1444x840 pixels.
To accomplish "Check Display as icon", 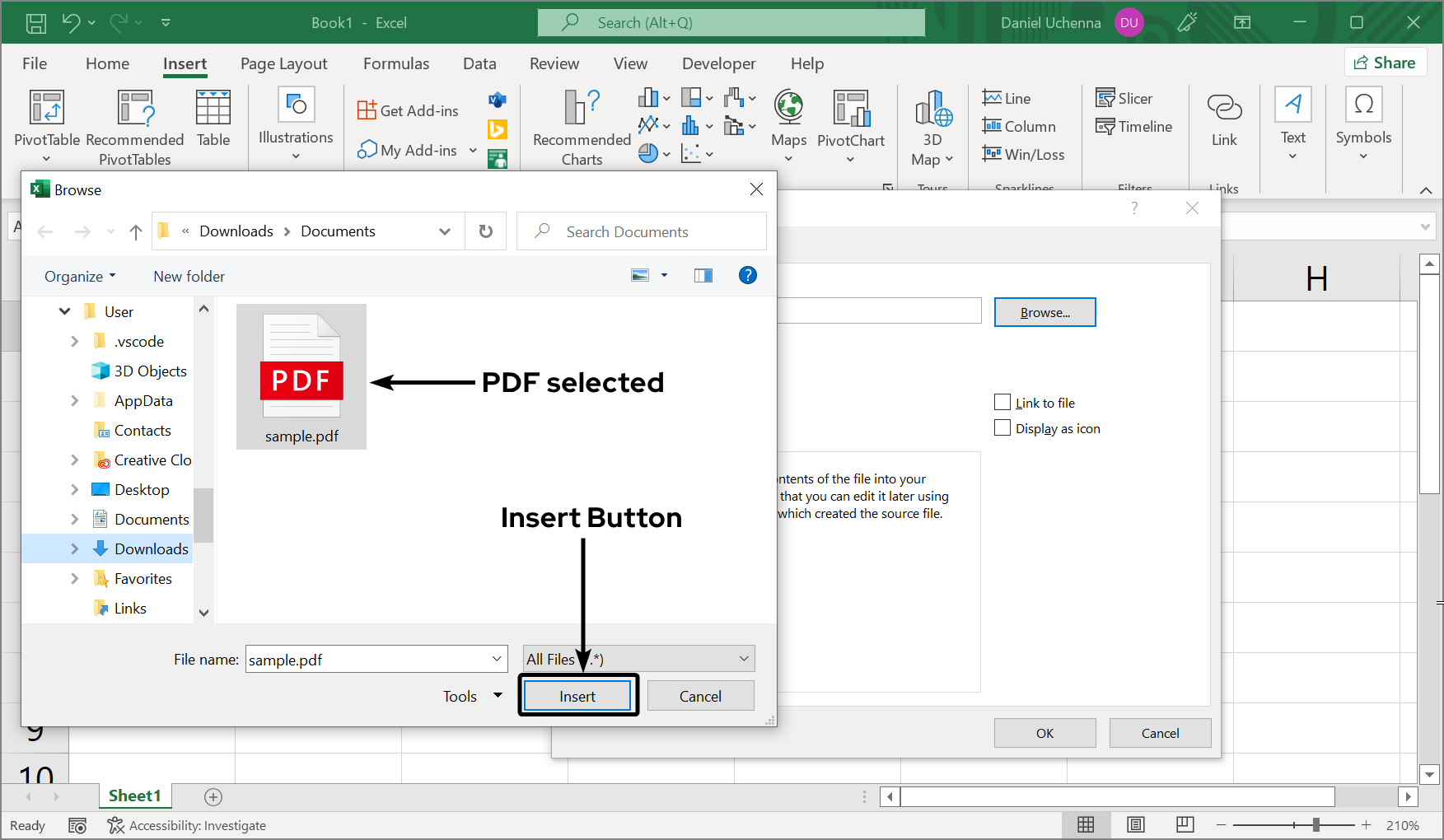I will 1002,427.
